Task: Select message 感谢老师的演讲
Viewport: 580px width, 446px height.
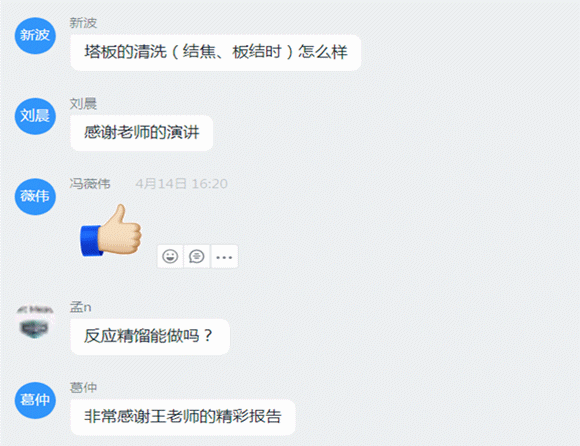Action: (142, 133)
